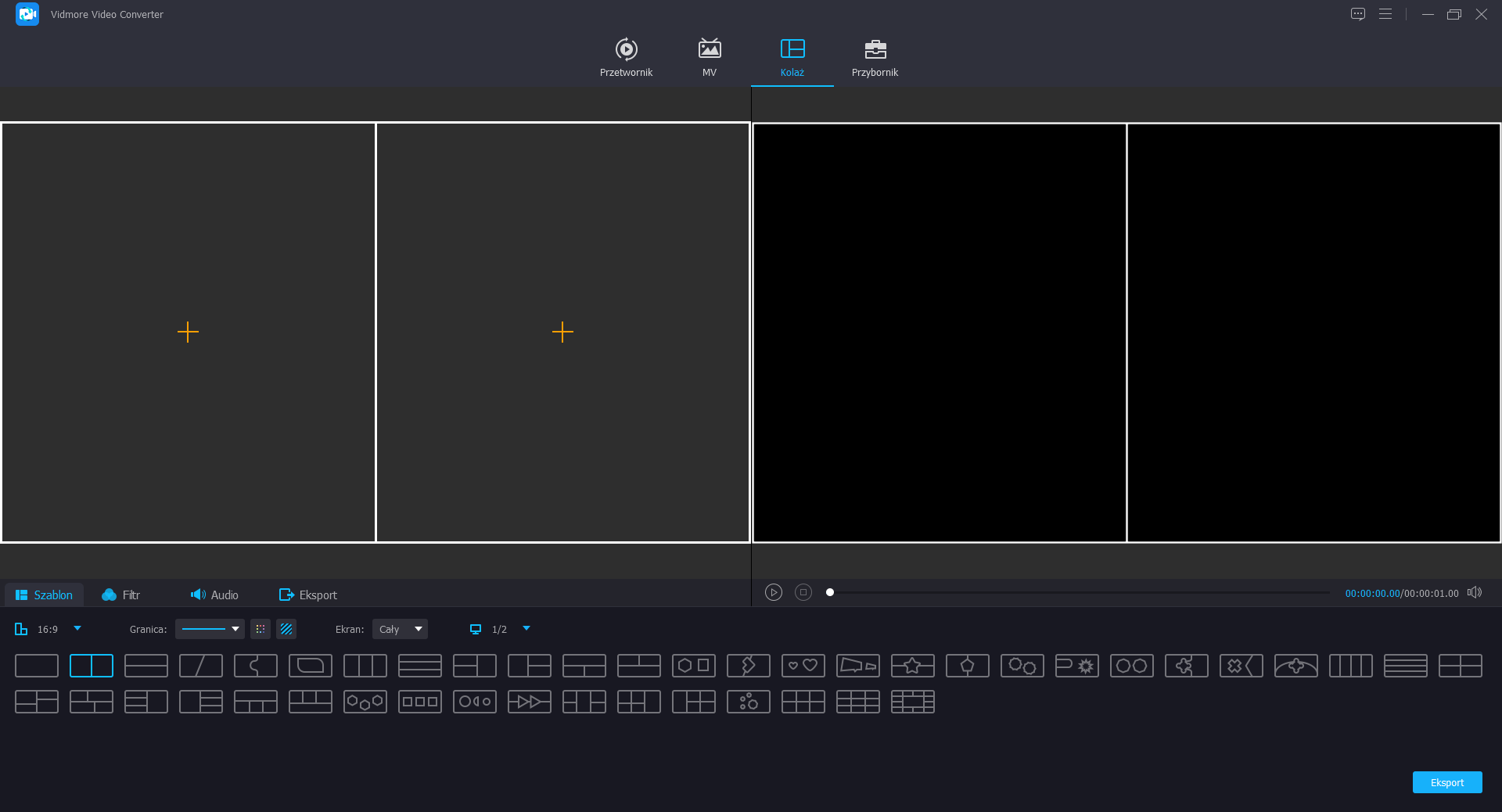Click the left pane of the preview
This screenshot has width=1502, height=812.
coord(940,332)
